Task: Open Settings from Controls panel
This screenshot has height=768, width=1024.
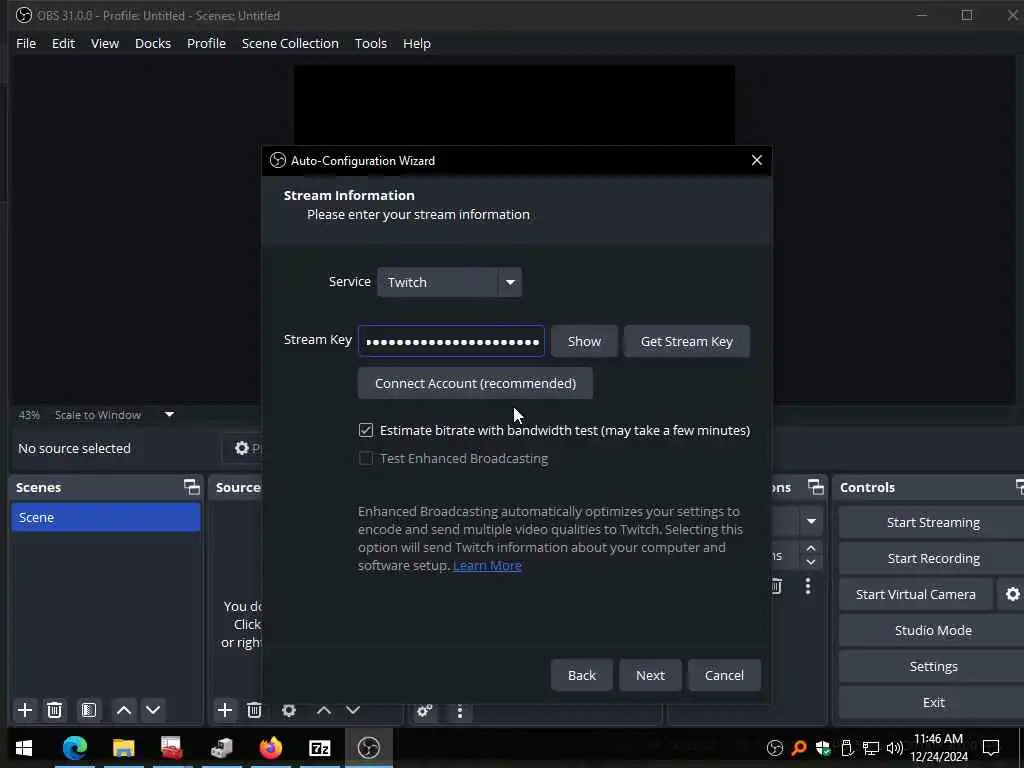Action: coord(933,666)
